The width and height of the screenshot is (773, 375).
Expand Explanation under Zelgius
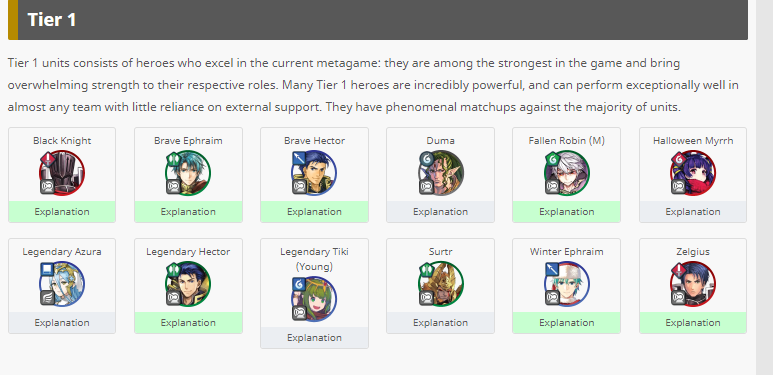click(x=693, y=323)
